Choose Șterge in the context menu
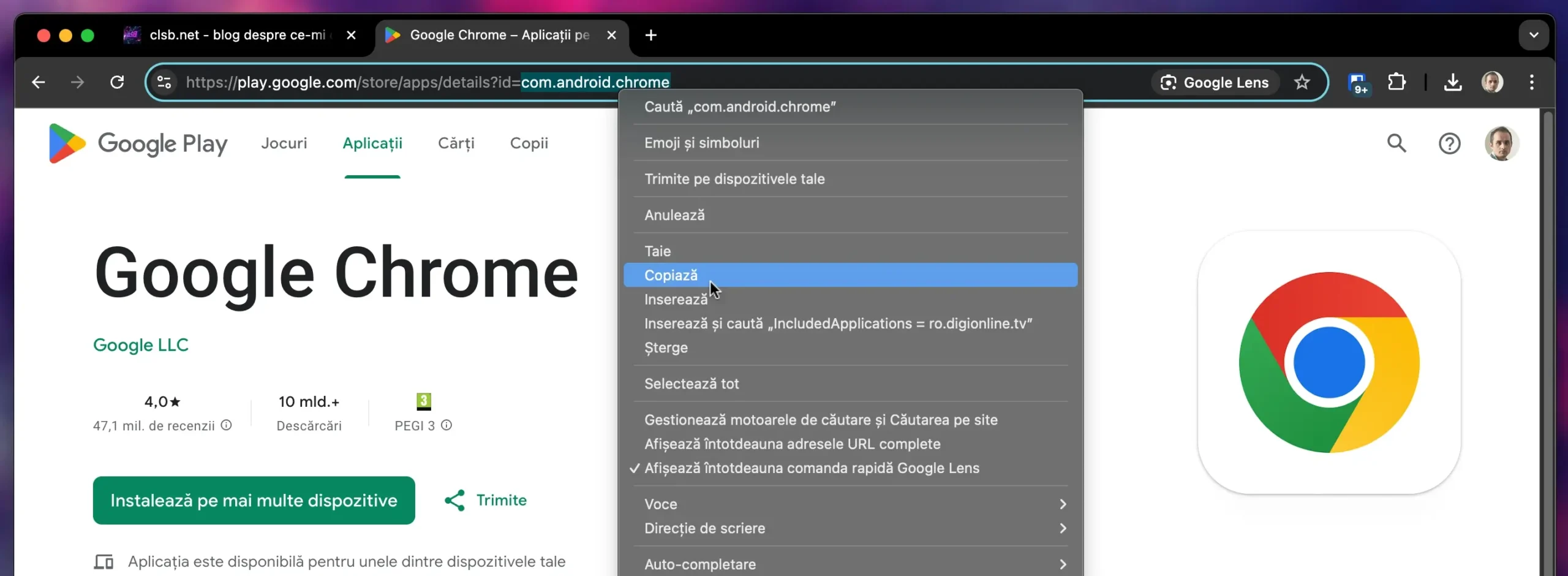 point(851,347)
